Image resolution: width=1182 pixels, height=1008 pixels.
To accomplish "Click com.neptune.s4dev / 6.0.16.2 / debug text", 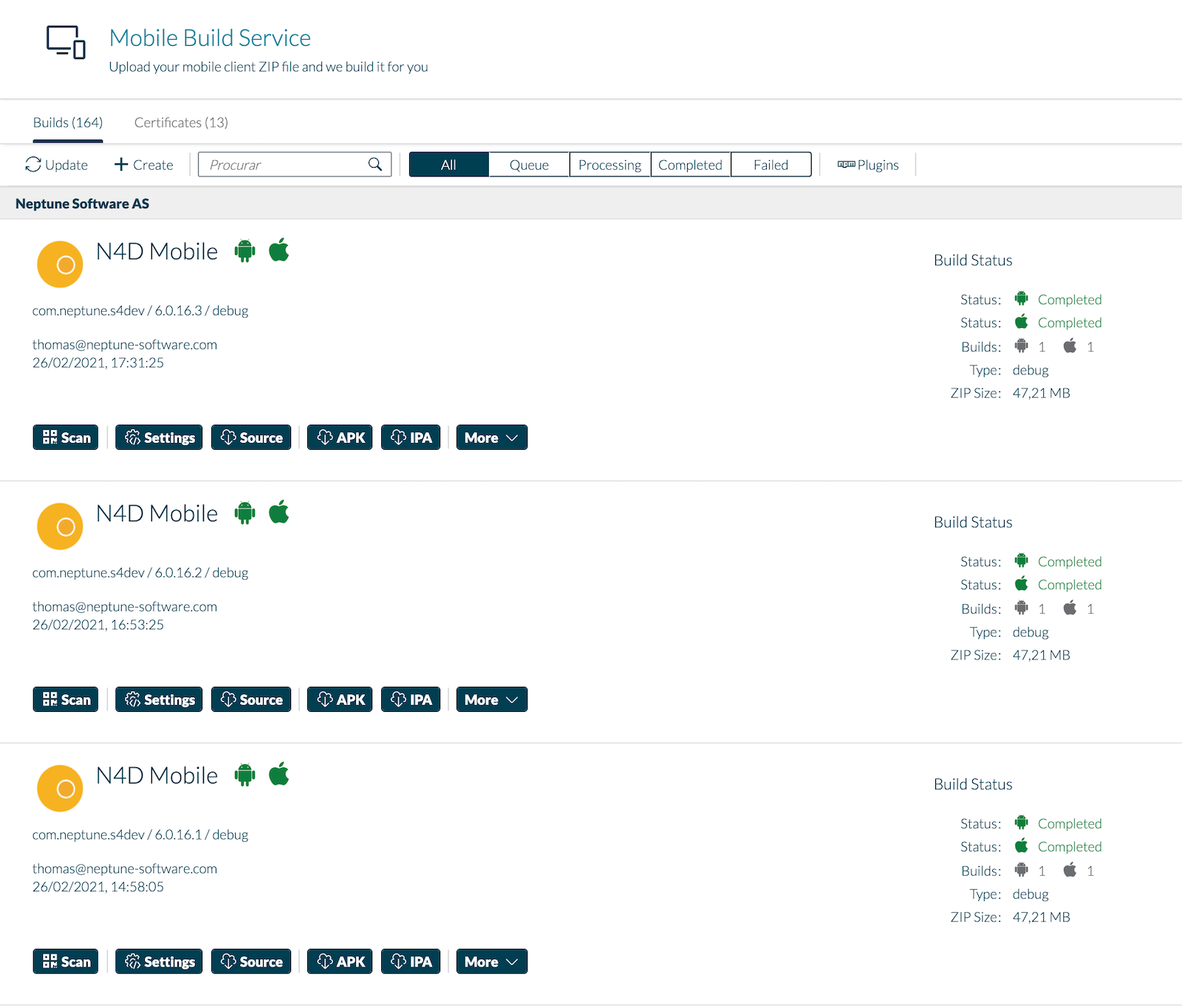I will (x=140, y=572).
